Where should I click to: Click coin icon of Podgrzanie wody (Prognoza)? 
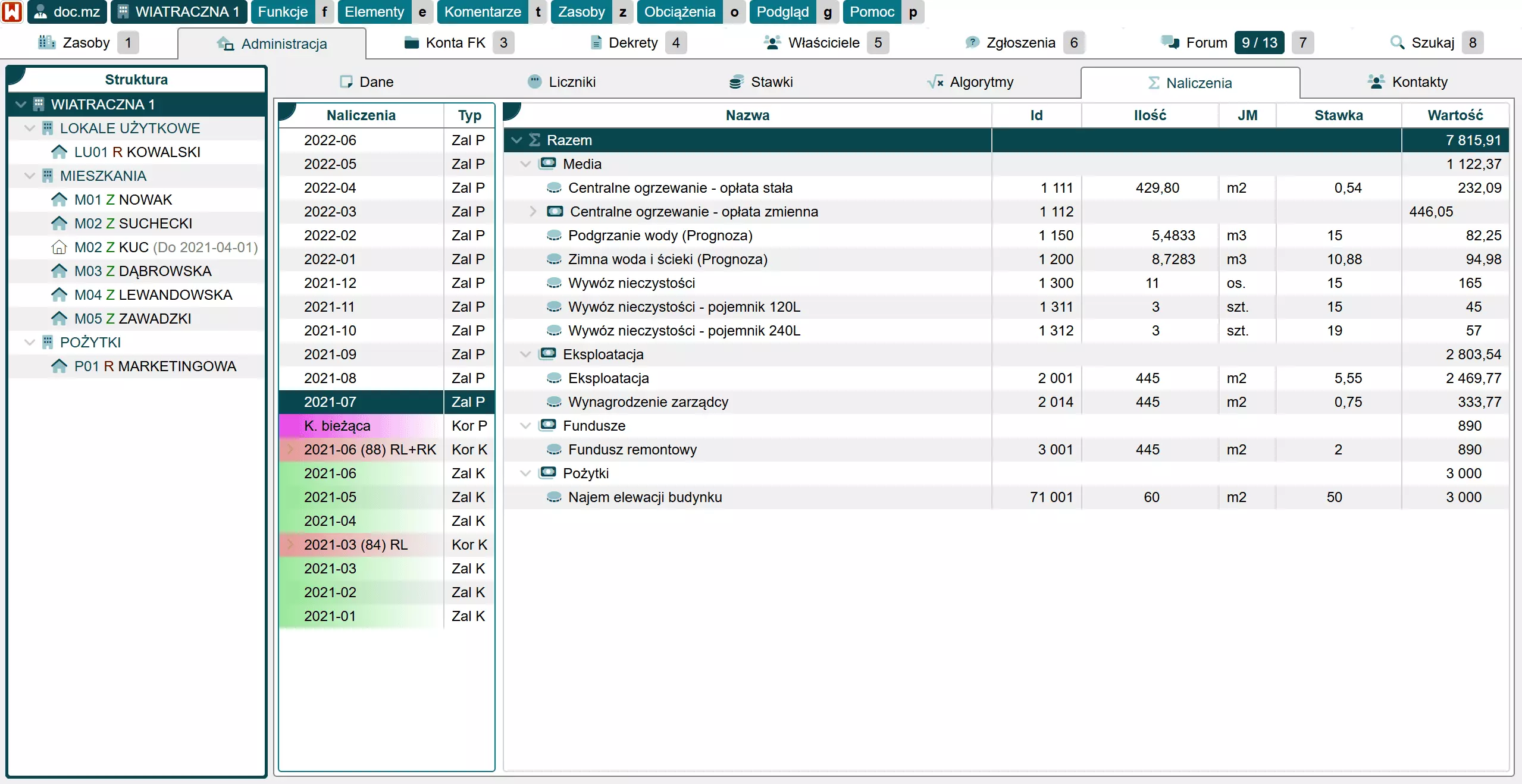click(554, 236)
